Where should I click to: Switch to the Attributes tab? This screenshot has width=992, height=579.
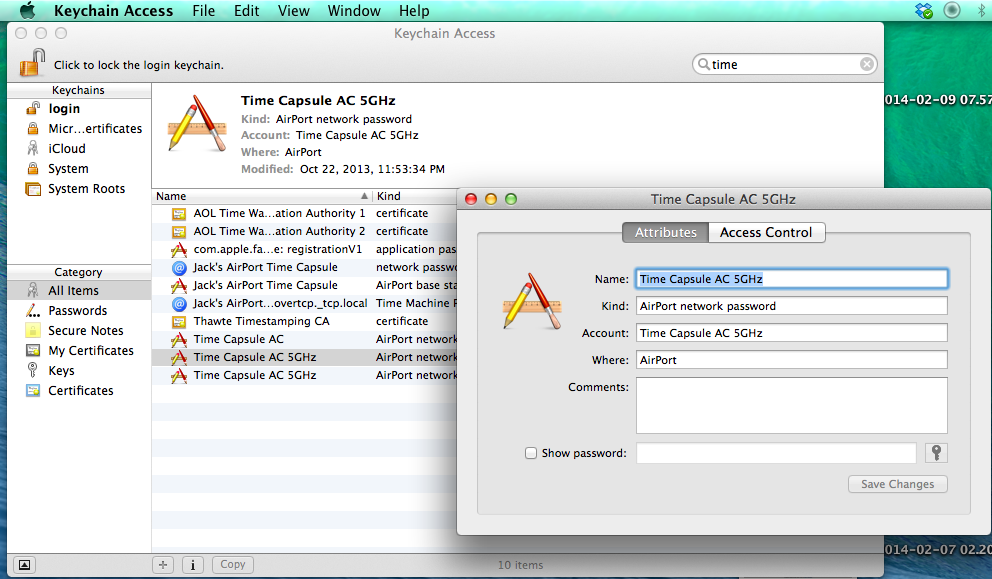pyautogui.click(x=666, y=232)
